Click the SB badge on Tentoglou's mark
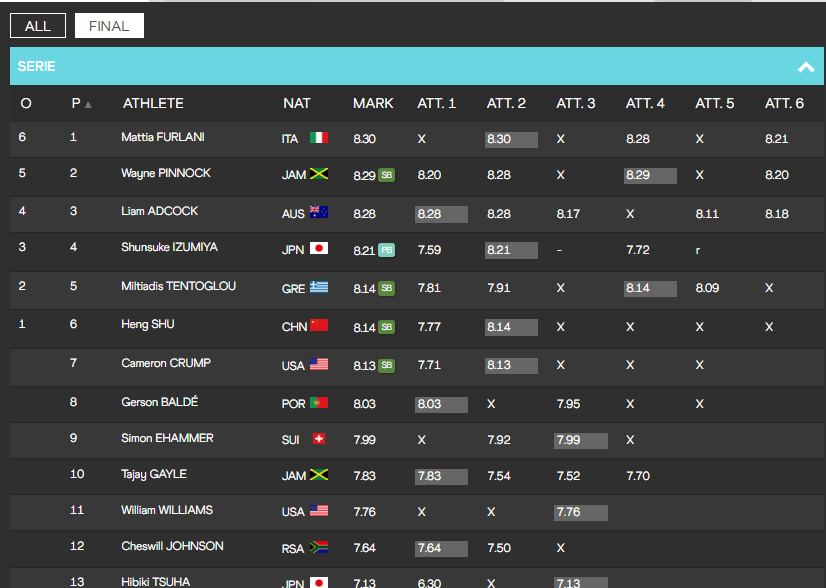 tap(386, 288)
